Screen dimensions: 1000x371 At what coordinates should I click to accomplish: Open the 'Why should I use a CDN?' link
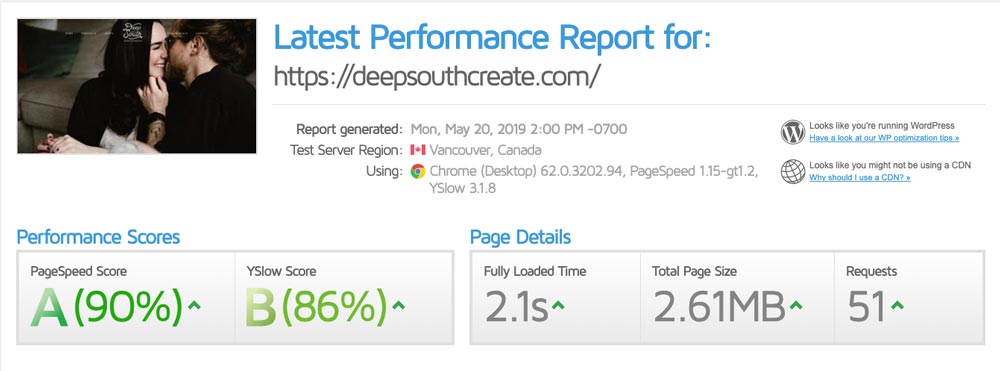coord(860,177)
